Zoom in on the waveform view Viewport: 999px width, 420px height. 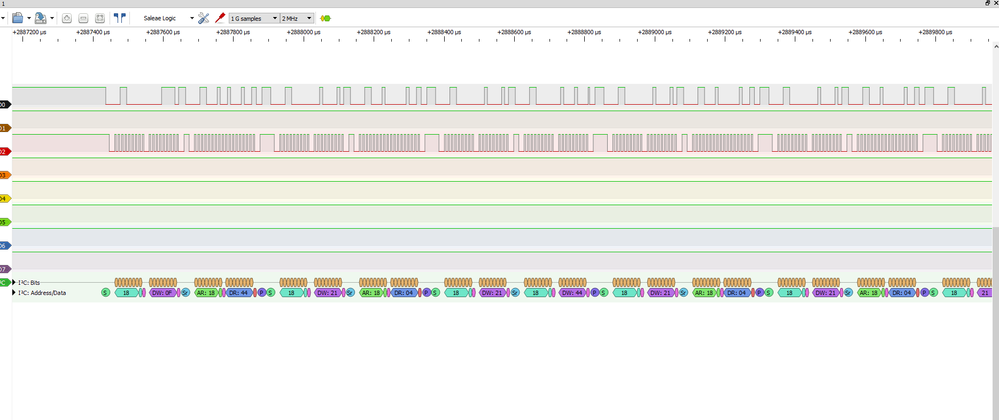pos(67,18)
